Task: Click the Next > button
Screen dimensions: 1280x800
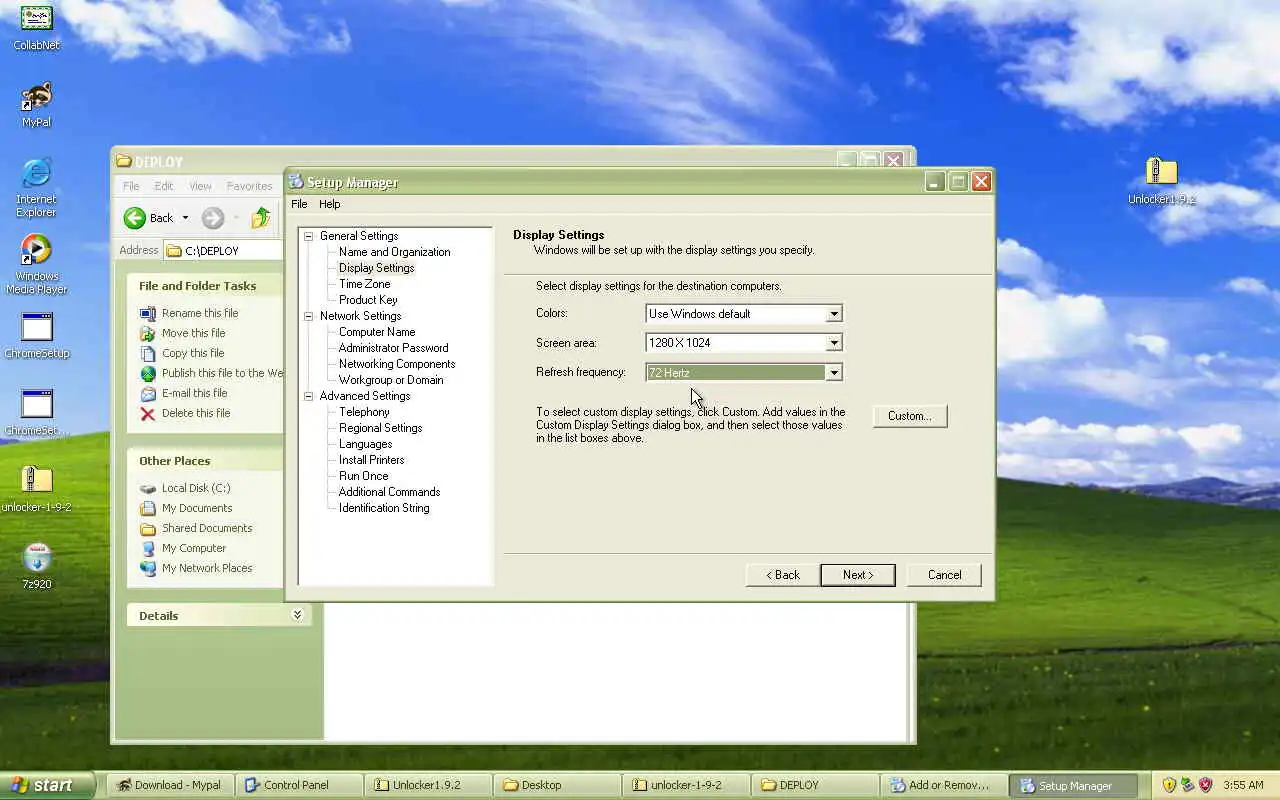Action: (858, 575)
